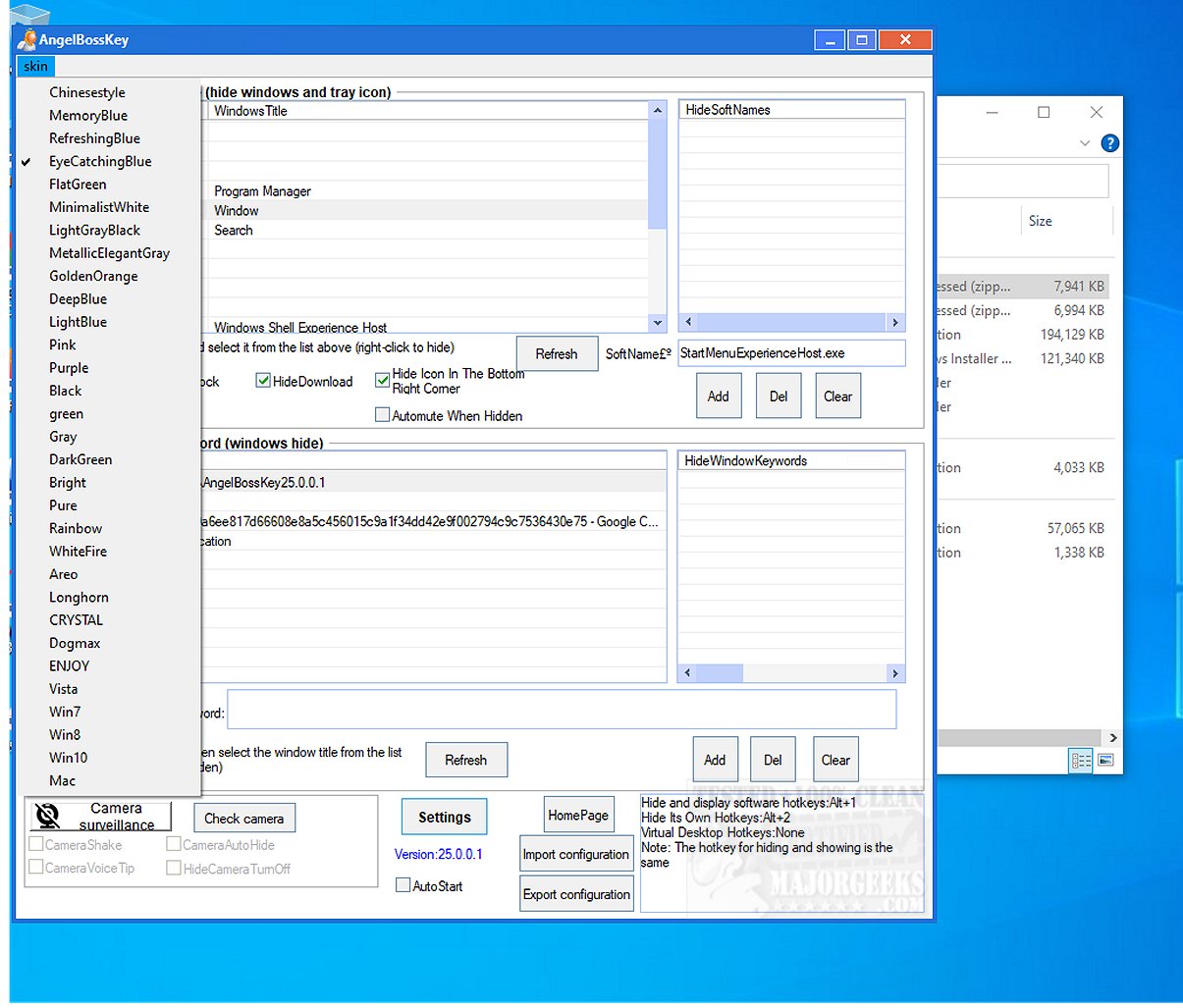Click Refresh next to SoftName field
Viewport: 1183px width, 1008px height.
point(557,353)
